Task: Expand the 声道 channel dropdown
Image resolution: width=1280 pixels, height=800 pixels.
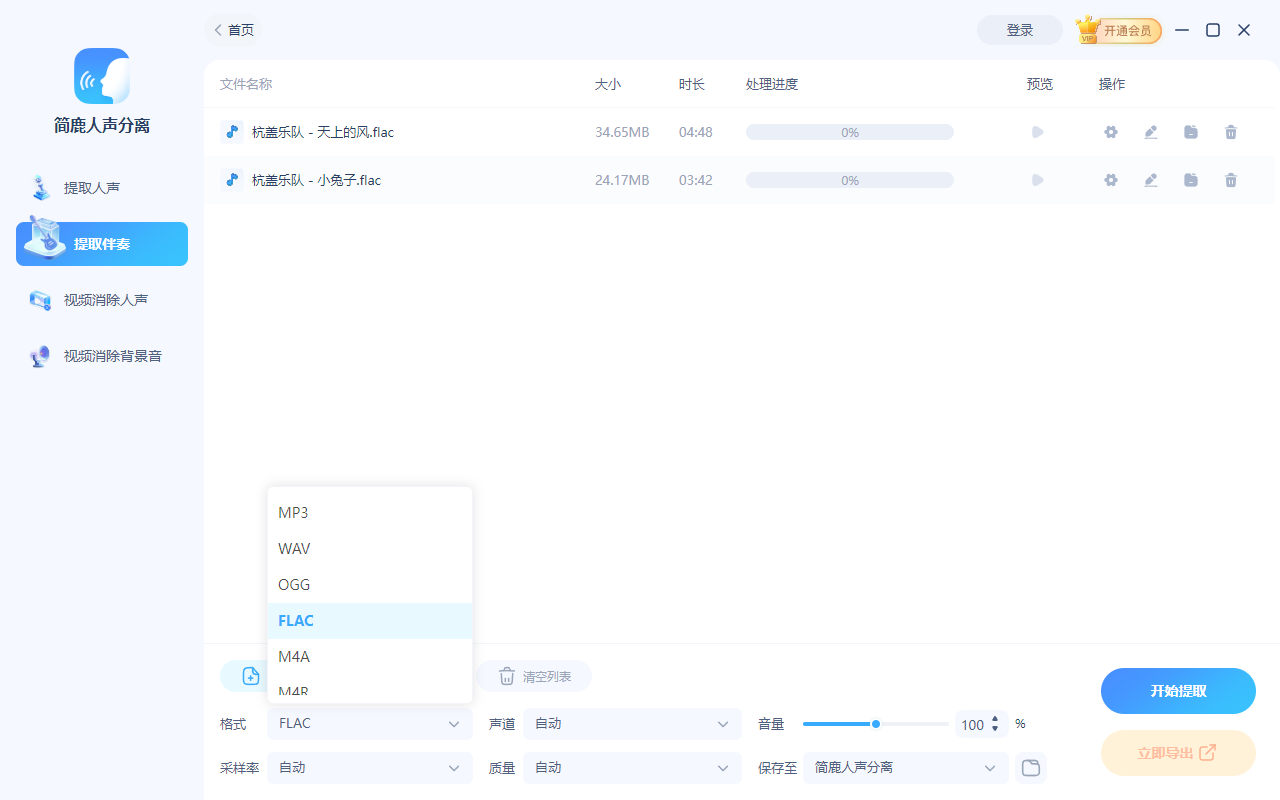Action: (631, 723)
